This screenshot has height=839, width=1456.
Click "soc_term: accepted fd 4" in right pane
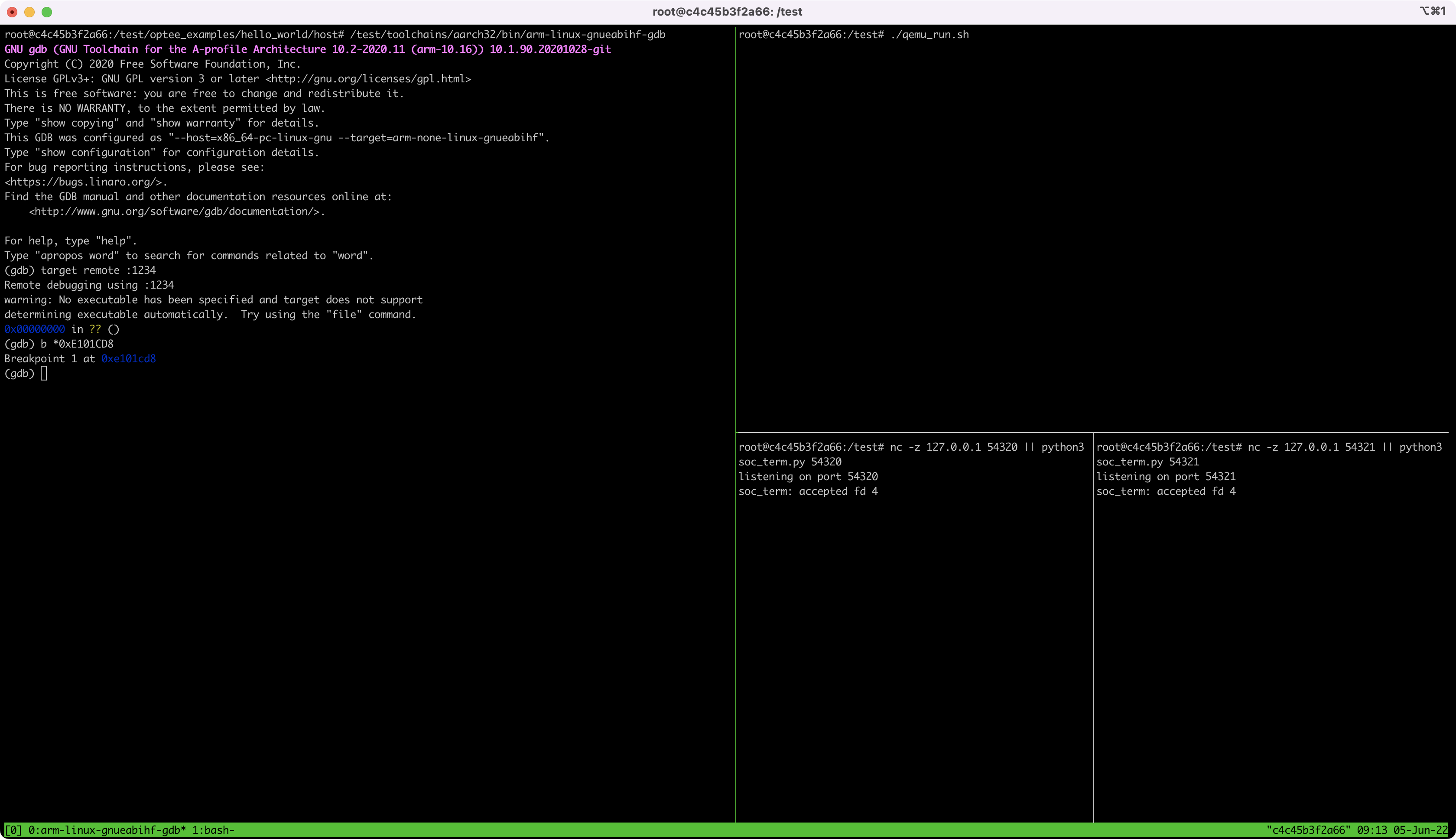click(1166, 491)
